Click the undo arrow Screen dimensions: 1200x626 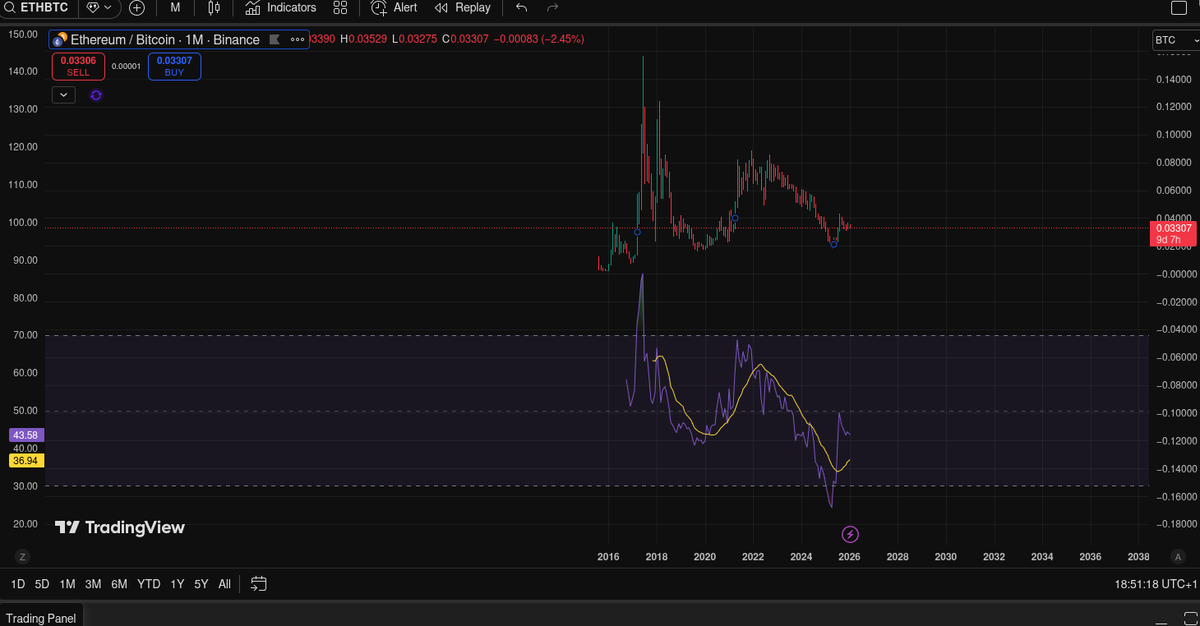[521, 8]
